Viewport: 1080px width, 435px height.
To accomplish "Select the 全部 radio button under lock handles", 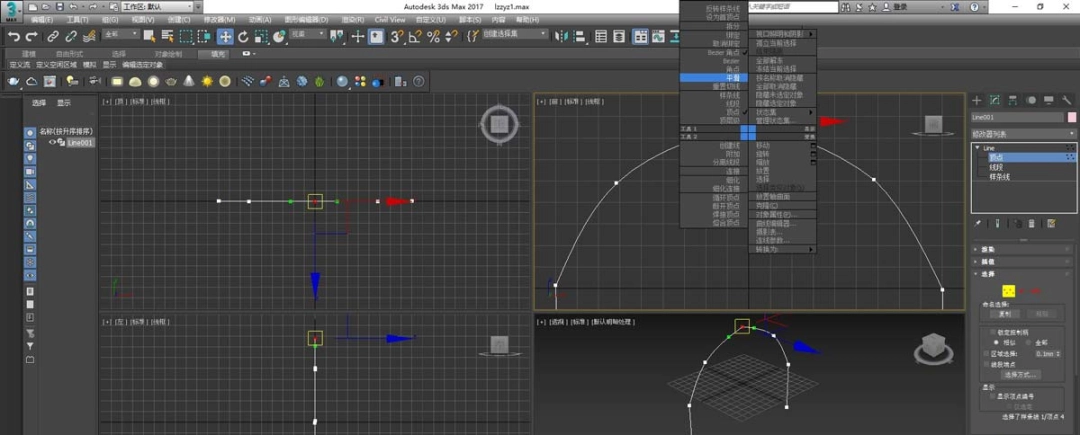I will 1028,342.
